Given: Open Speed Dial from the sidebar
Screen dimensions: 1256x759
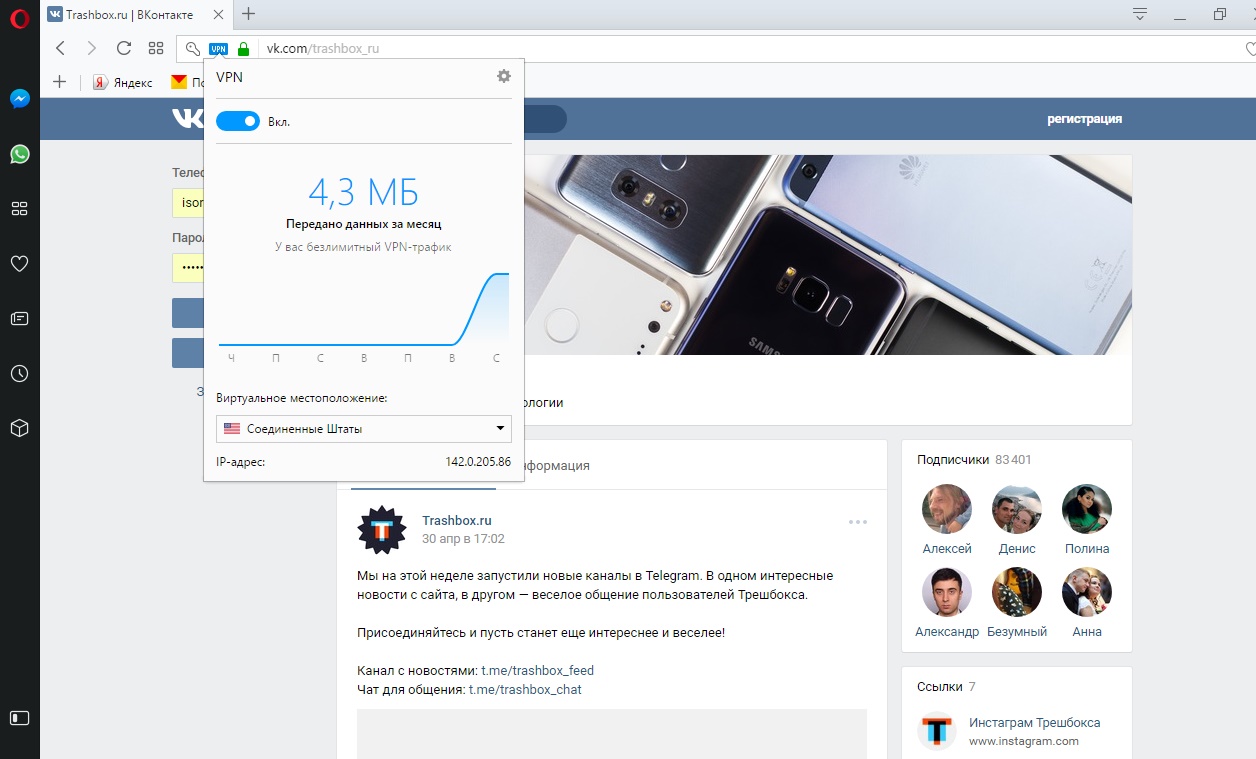Looking at the screenshot, I should (20, 209).
